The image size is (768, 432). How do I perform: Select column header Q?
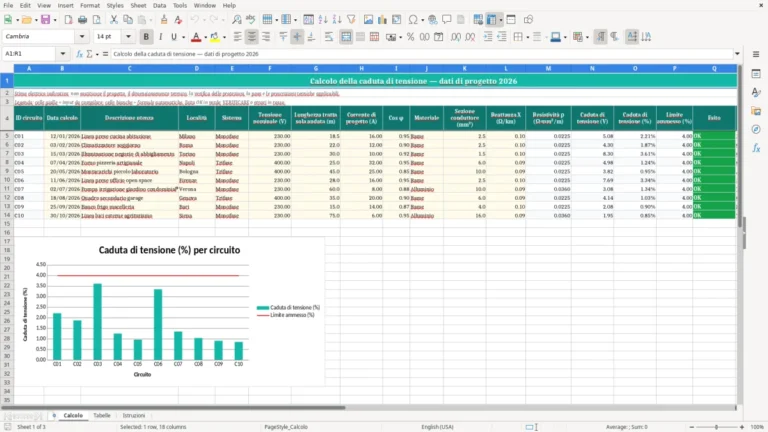coord(714,69)
